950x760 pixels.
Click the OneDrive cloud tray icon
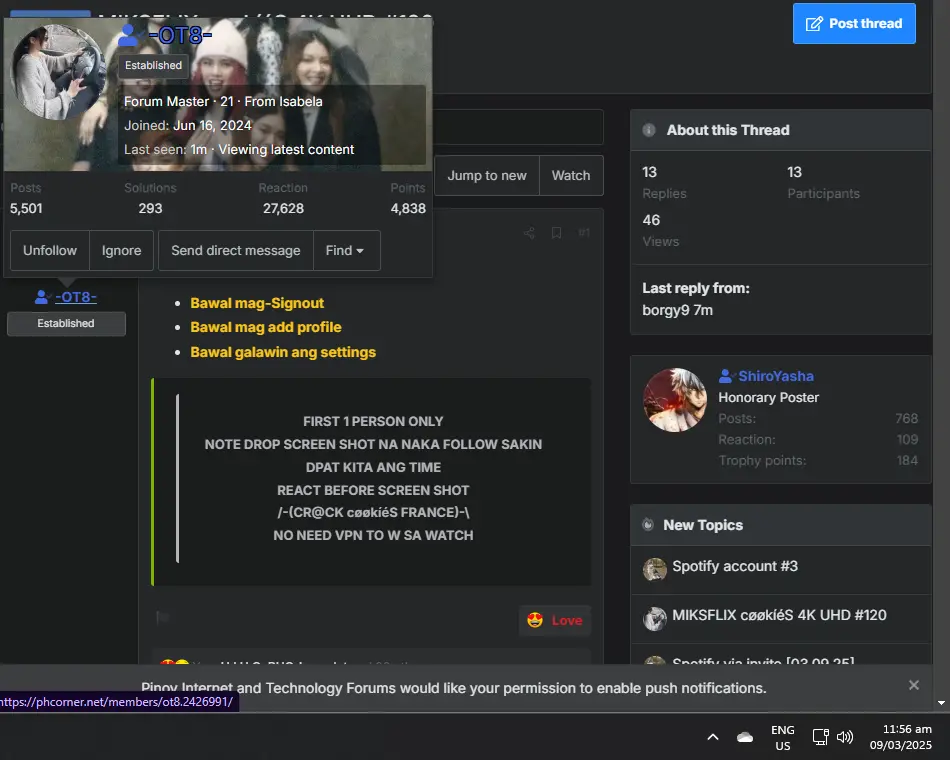745,737
